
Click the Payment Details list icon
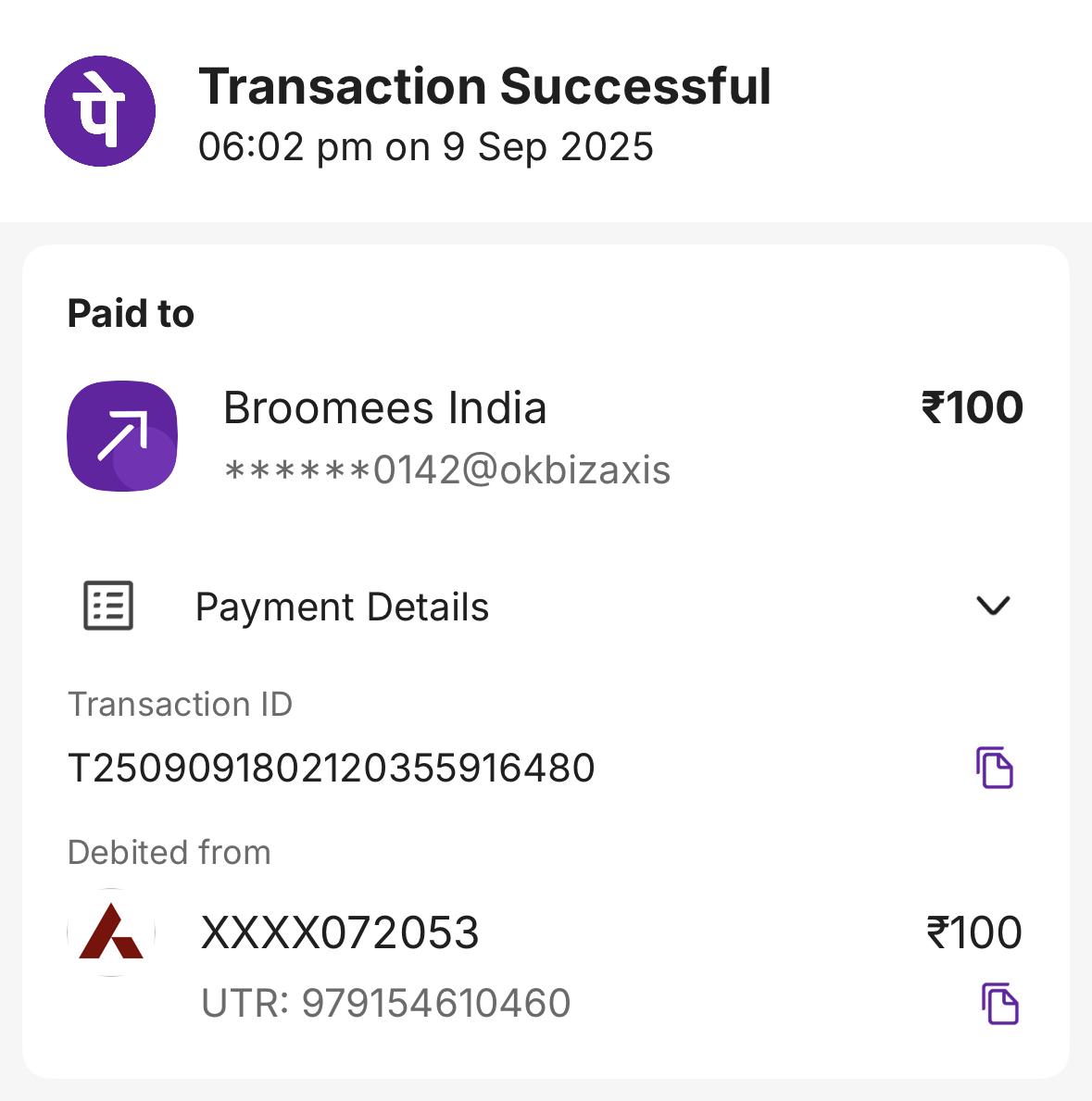point(108,606)
